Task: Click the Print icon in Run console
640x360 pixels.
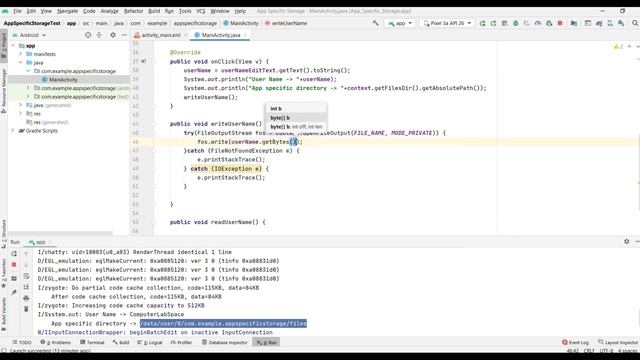Action: click(x=26, y=298)
